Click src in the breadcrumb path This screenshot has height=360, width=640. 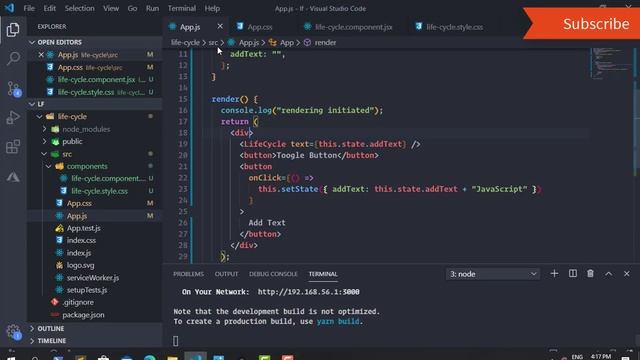tap(213, 42)
